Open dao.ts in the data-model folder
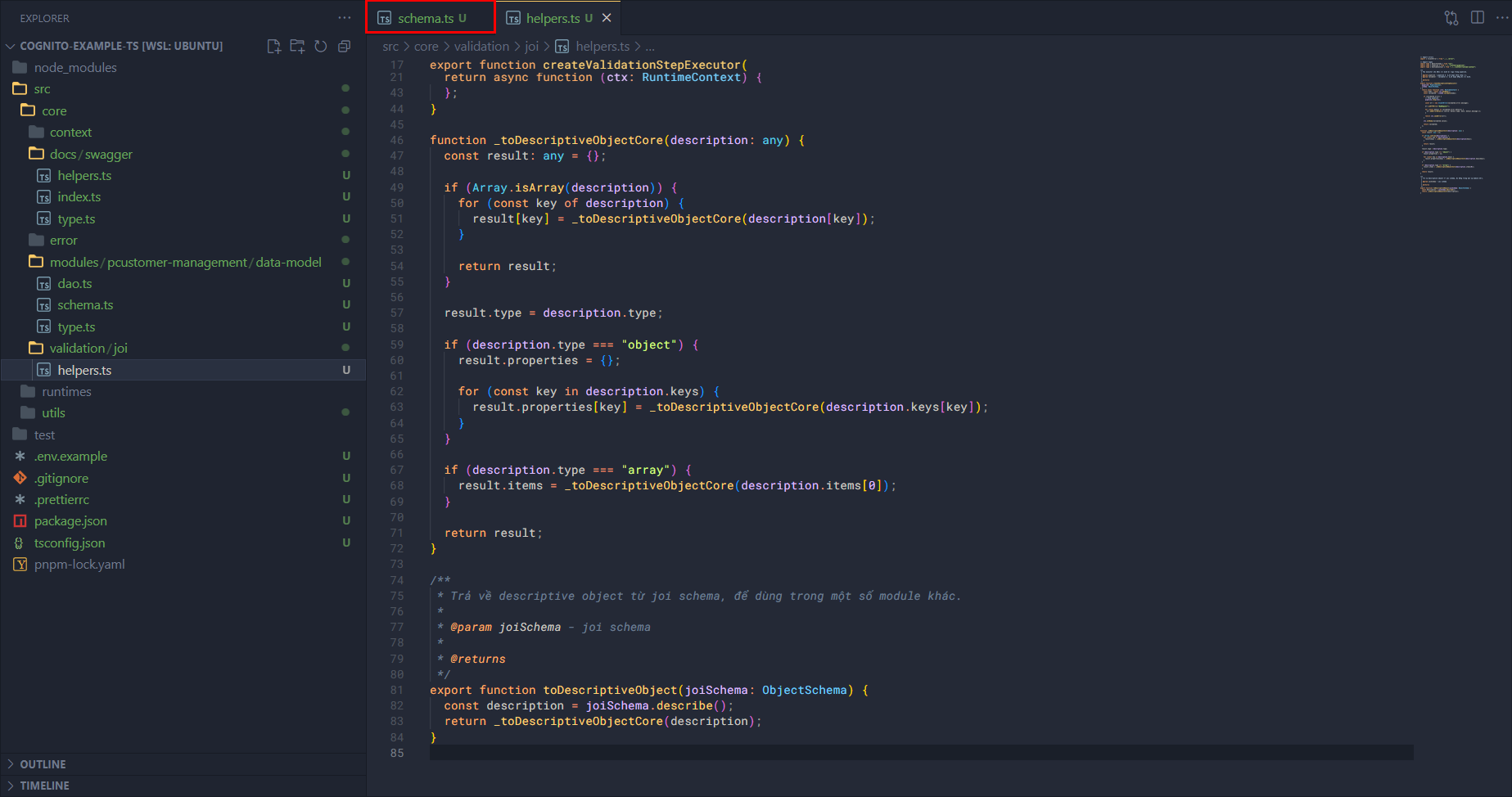Screen dimensions: 1512x797 (74, 284)
